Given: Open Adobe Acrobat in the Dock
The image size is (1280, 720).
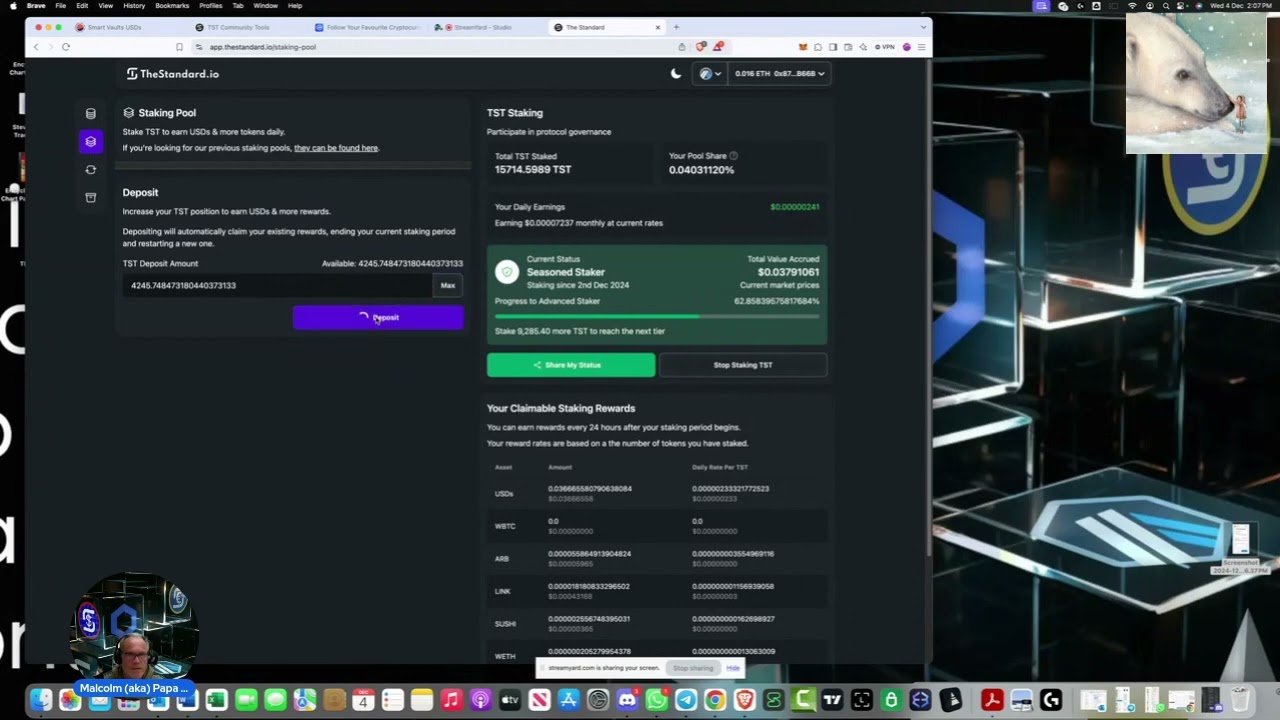Looking at the screenshot, I should [x=992, y=700].
